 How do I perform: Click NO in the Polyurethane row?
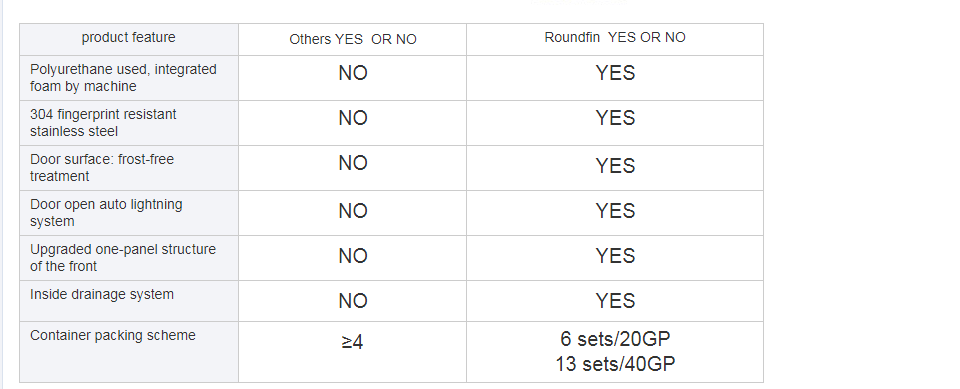tap(353, 73)
